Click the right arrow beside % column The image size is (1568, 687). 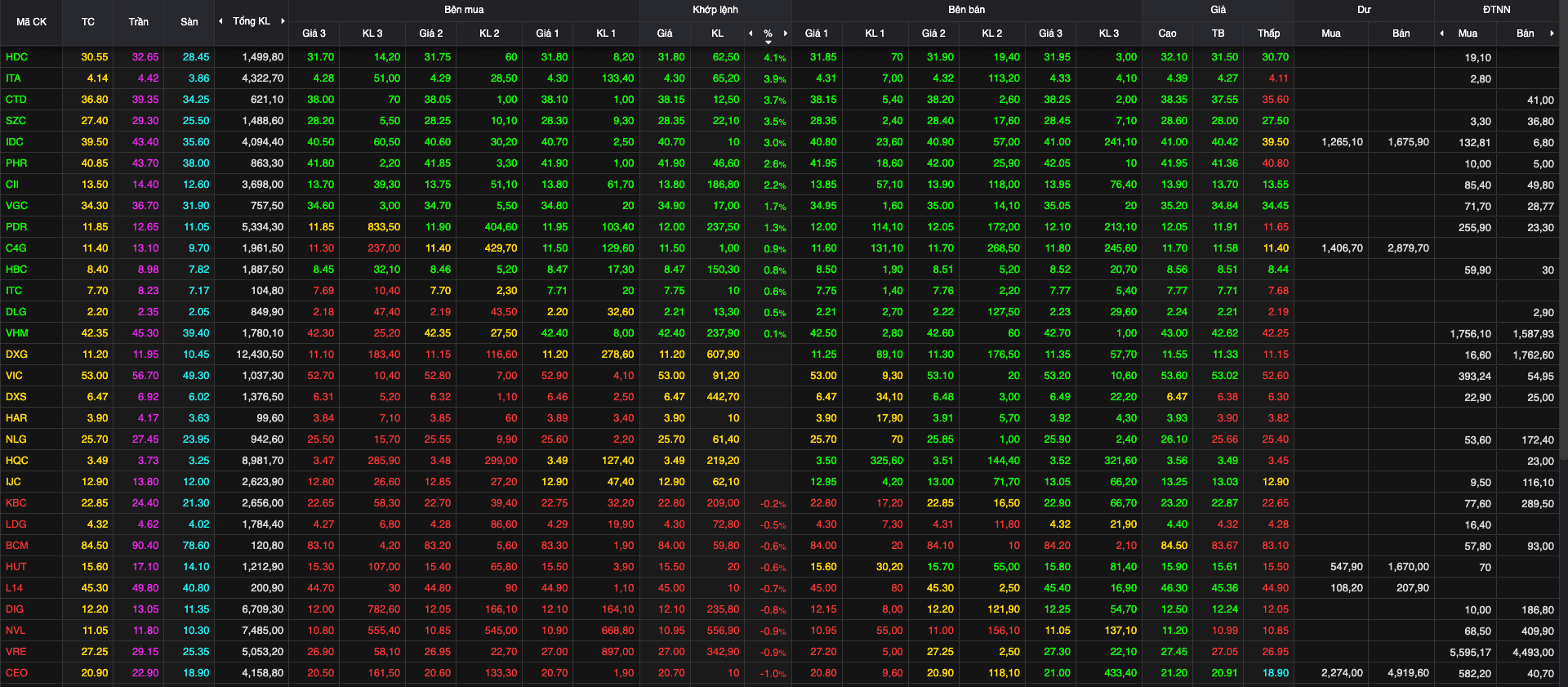[786, 33]
